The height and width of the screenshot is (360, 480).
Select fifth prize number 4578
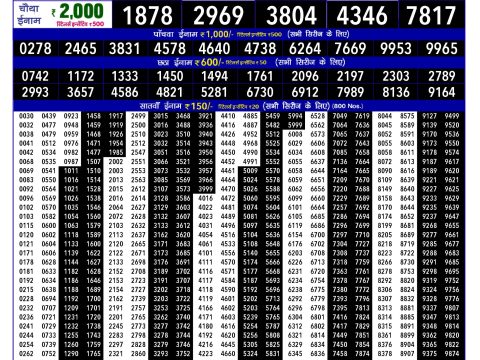pyautogui.click(x=170, y=49)
